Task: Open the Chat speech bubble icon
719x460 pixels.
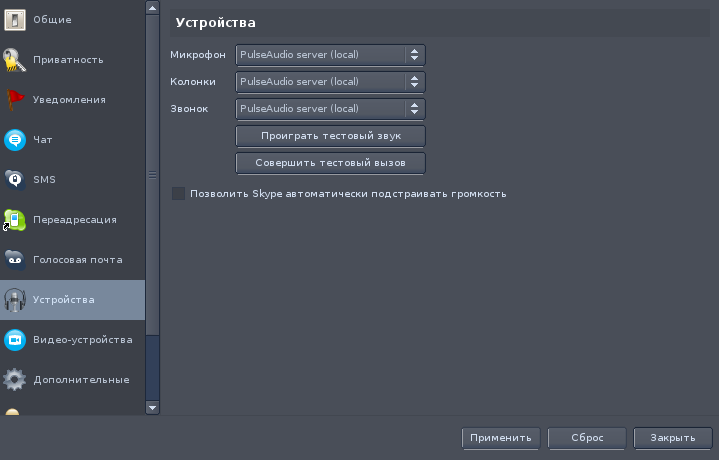Action: [x=14, y=140]
